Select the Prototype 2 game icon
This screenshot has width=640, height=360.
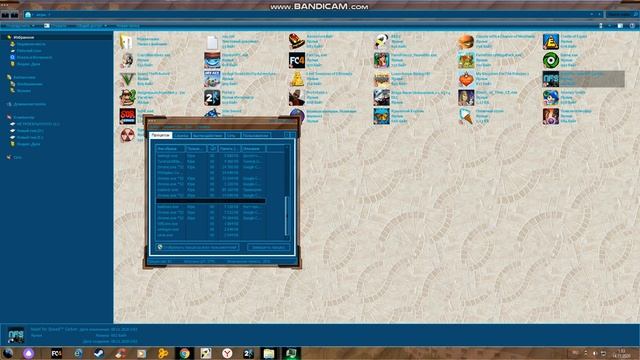[297, 98]
